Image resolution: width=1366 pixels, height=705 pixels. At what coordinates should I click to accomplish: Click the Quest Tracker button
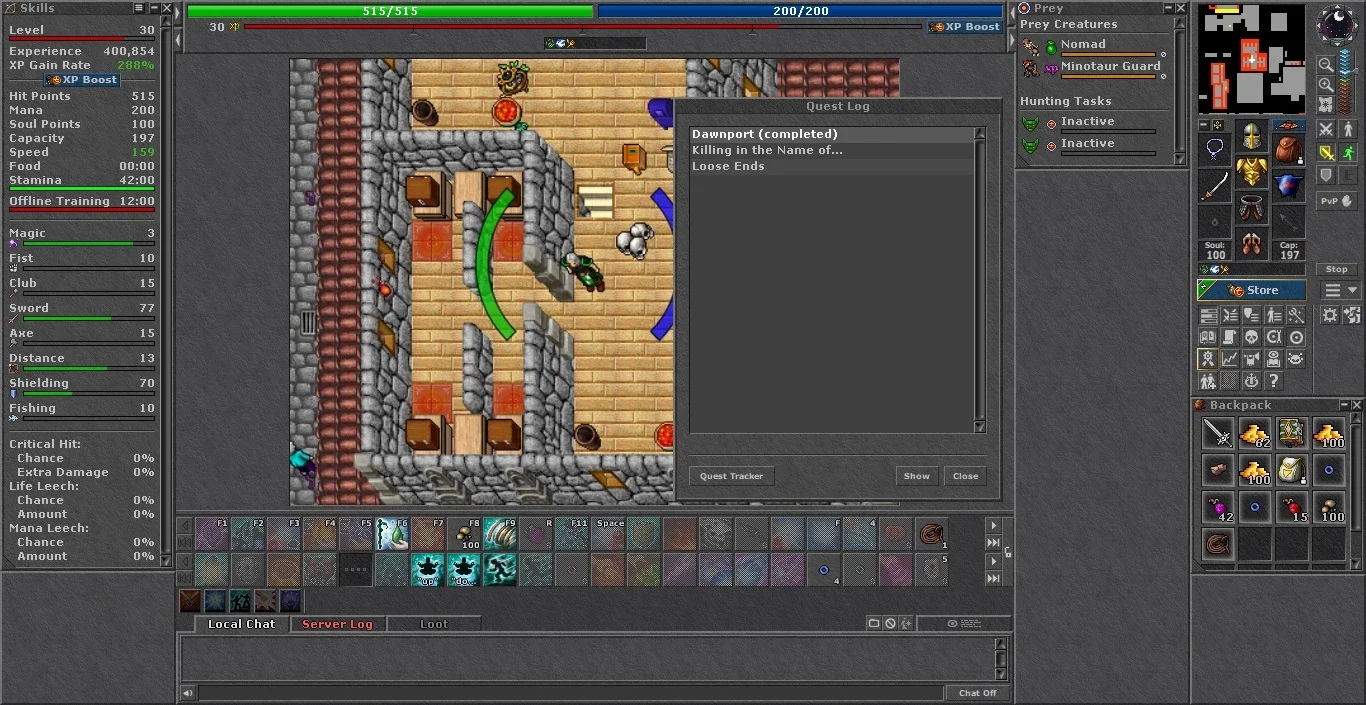coord(731,476)
